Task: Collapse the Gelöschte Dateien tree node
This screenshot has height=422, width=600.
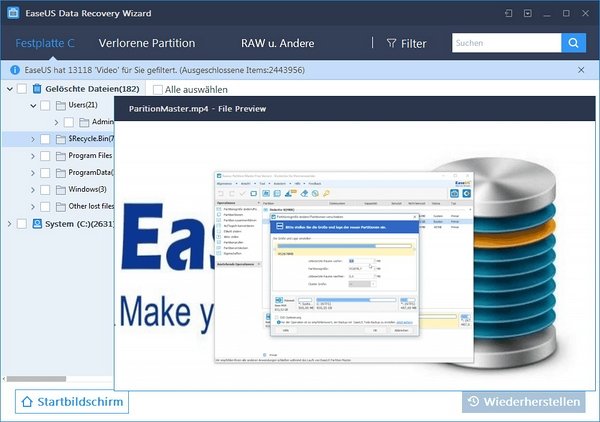Action: pyautogui.click(x=10, y=89)
